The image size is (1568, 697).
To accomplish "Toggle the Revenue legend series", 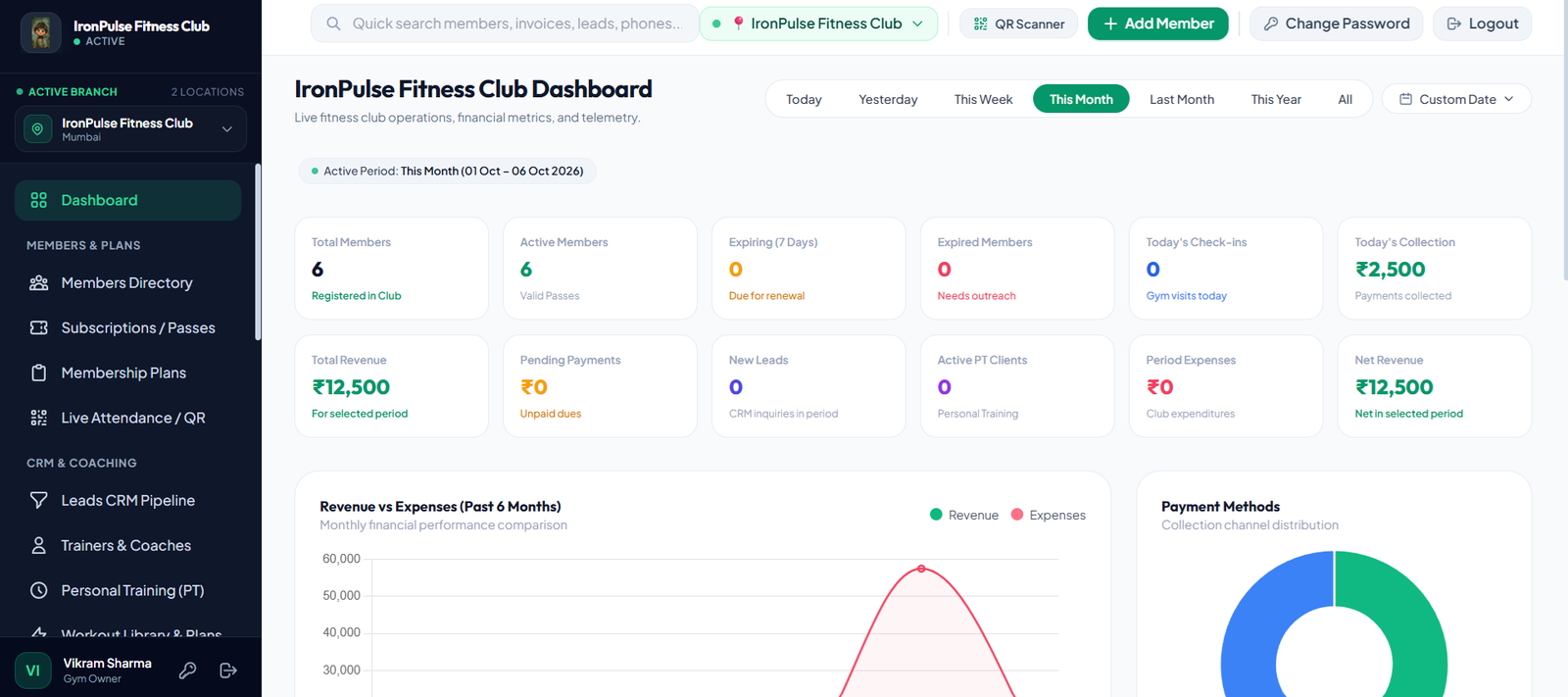I will tap(963, 515).
